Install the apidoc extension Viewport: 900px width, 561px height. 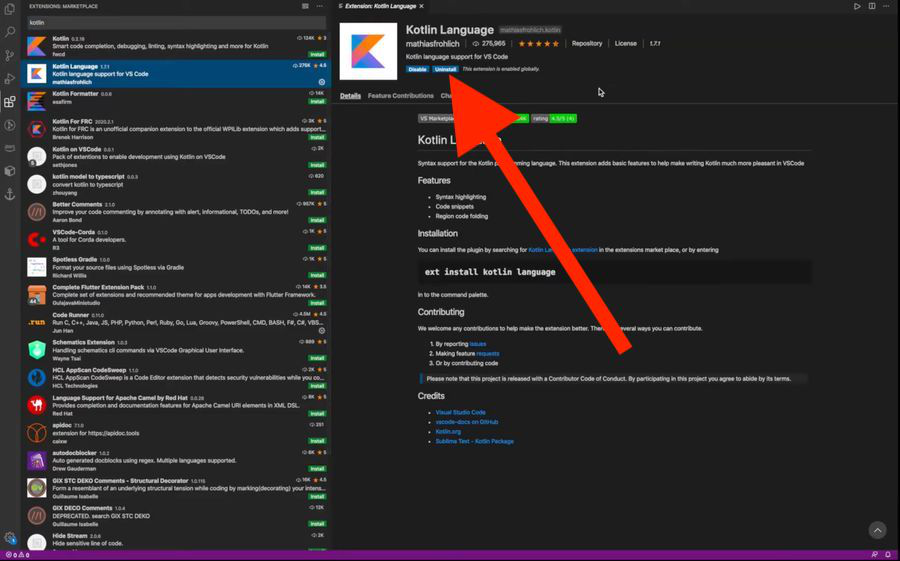pos(317,441)
